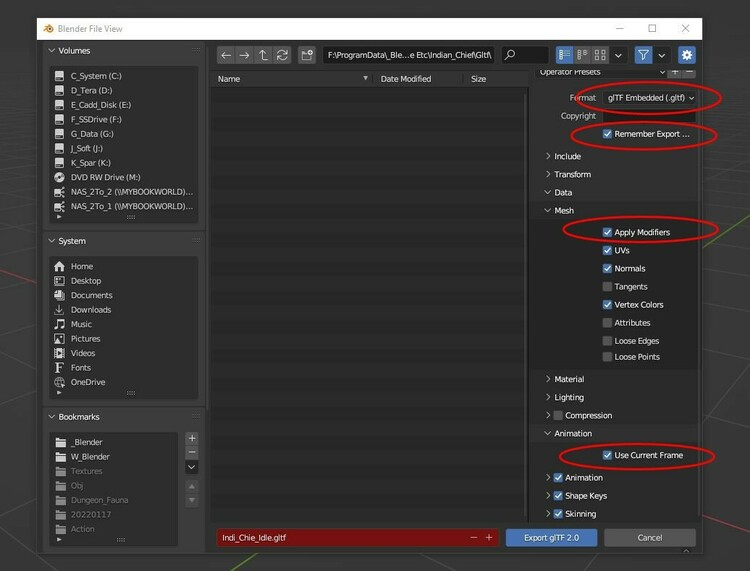Open the Format dropdown
Screen dimensions: 750x571
650,98
